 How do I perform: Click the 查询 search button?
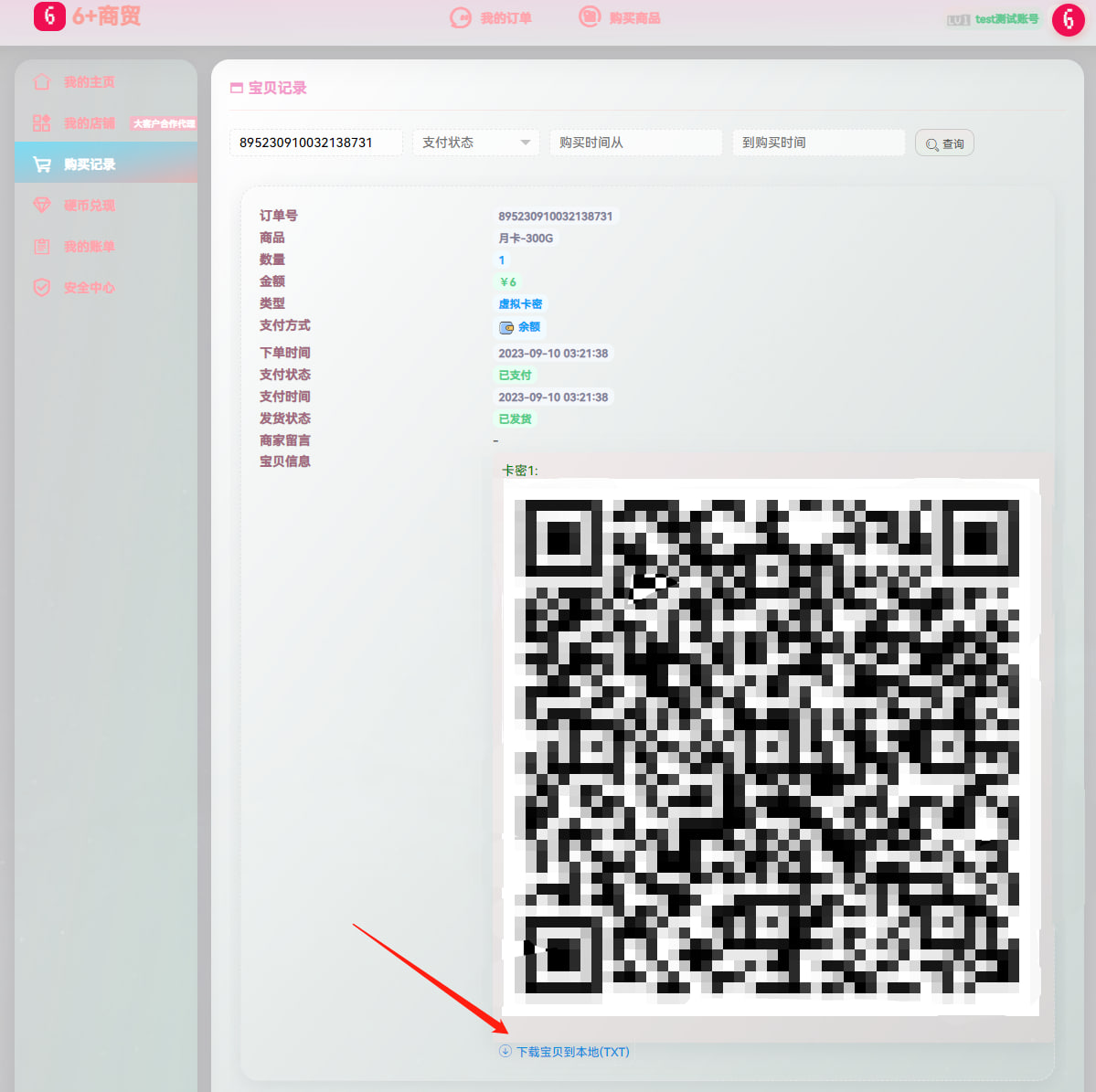944,143
